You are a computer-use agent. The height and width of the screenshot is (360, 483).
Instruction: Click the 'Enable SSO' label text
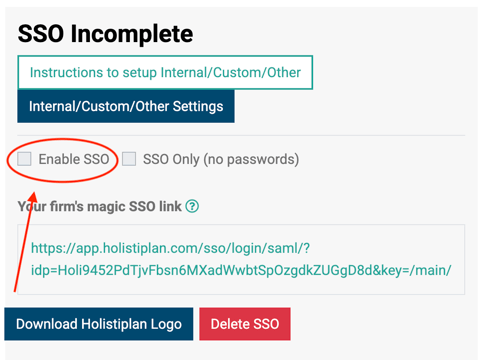(x=74, y=159)
